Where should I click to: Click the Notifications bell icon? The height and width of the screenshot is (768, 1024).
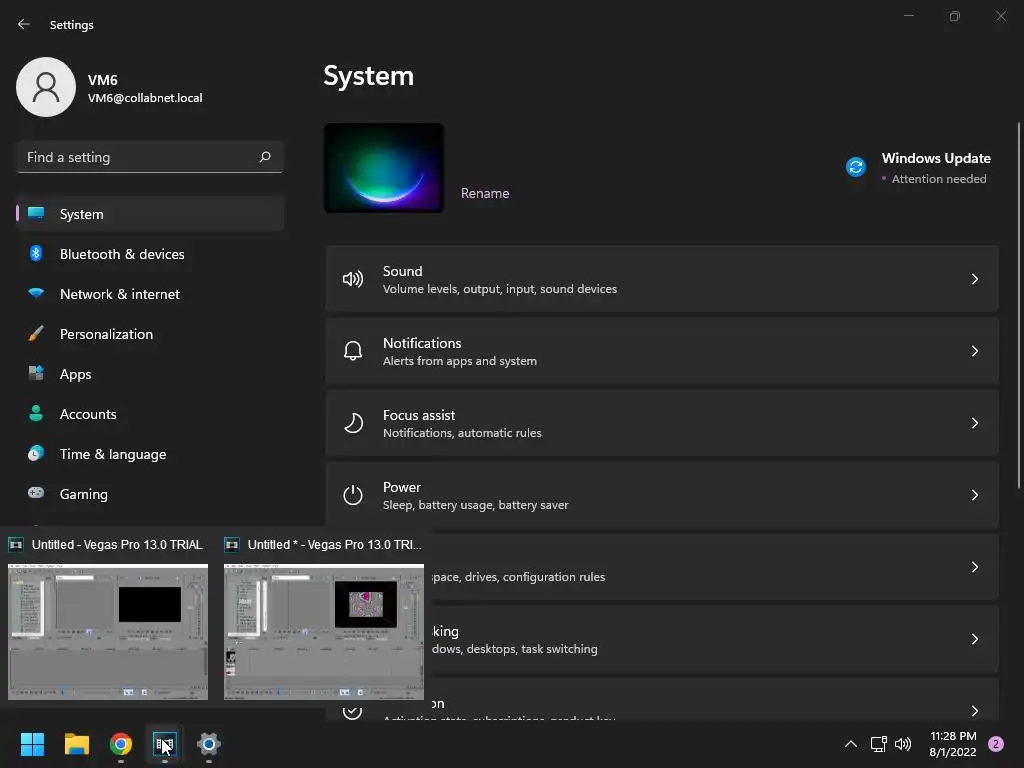[x=353, y=351]
